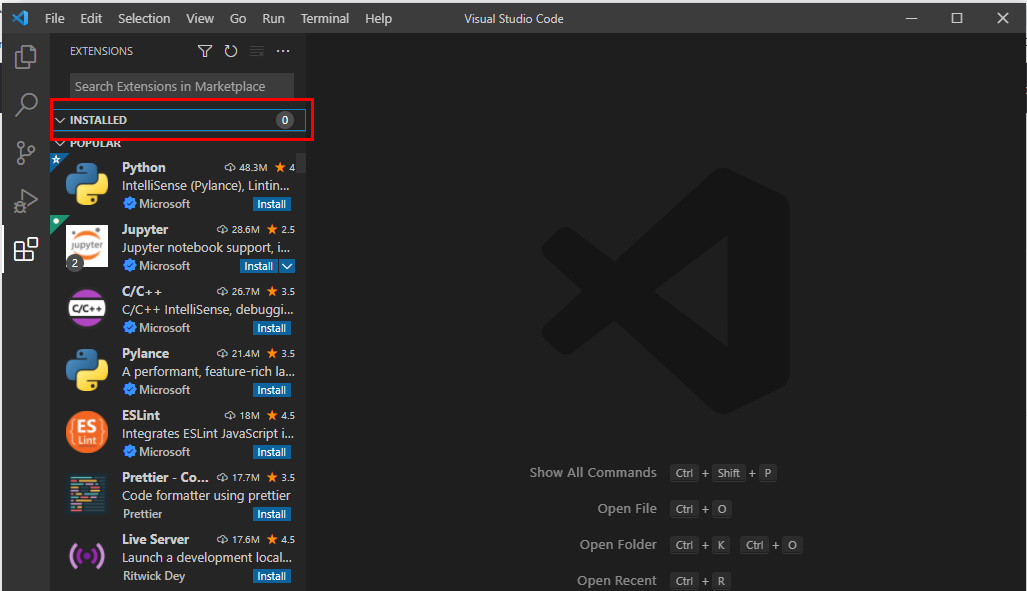The height and width of the screenshot is (591, 1027).
Task: Install the Prettier extension
Action: [272, 514]
